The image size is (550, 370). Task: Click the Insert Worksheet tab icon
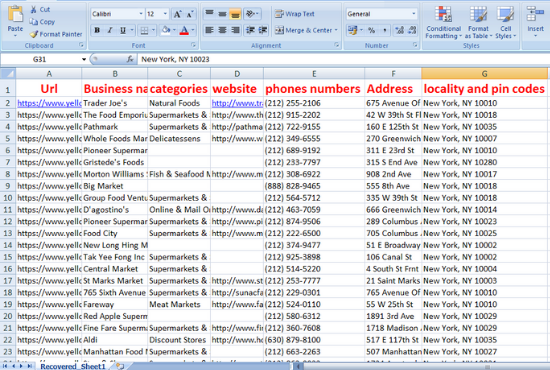(120, 366)
